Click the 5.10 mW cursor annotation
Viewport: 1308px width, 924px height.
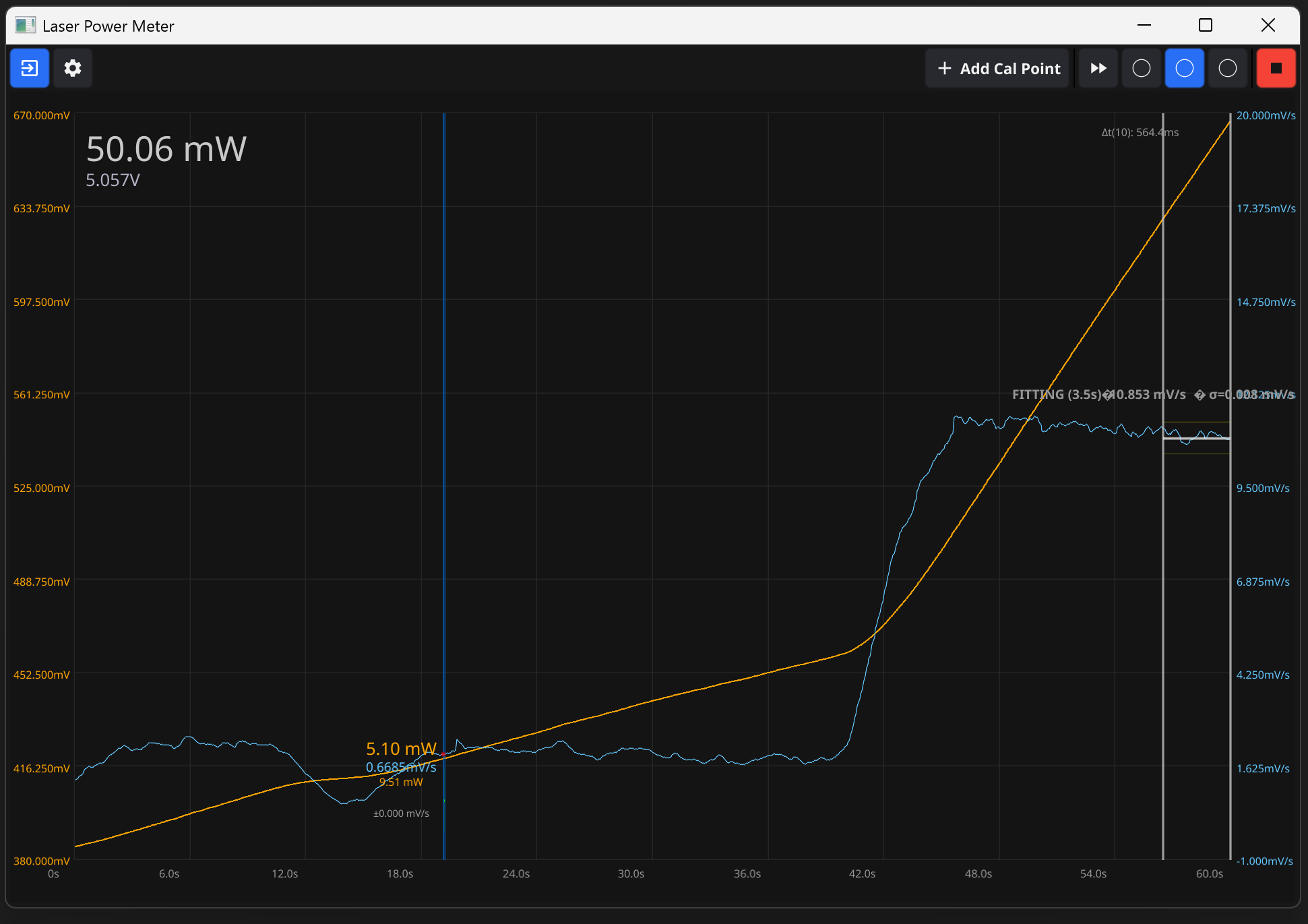click(x=401, y=748)
